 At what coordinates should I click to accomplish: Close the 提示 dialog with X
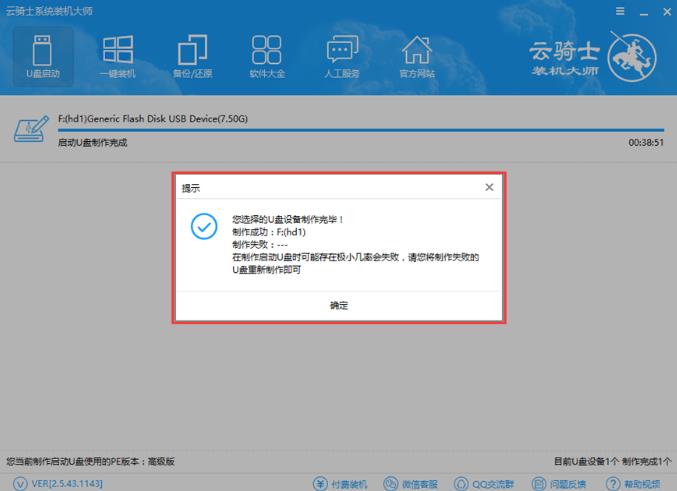tap(489, 187)
